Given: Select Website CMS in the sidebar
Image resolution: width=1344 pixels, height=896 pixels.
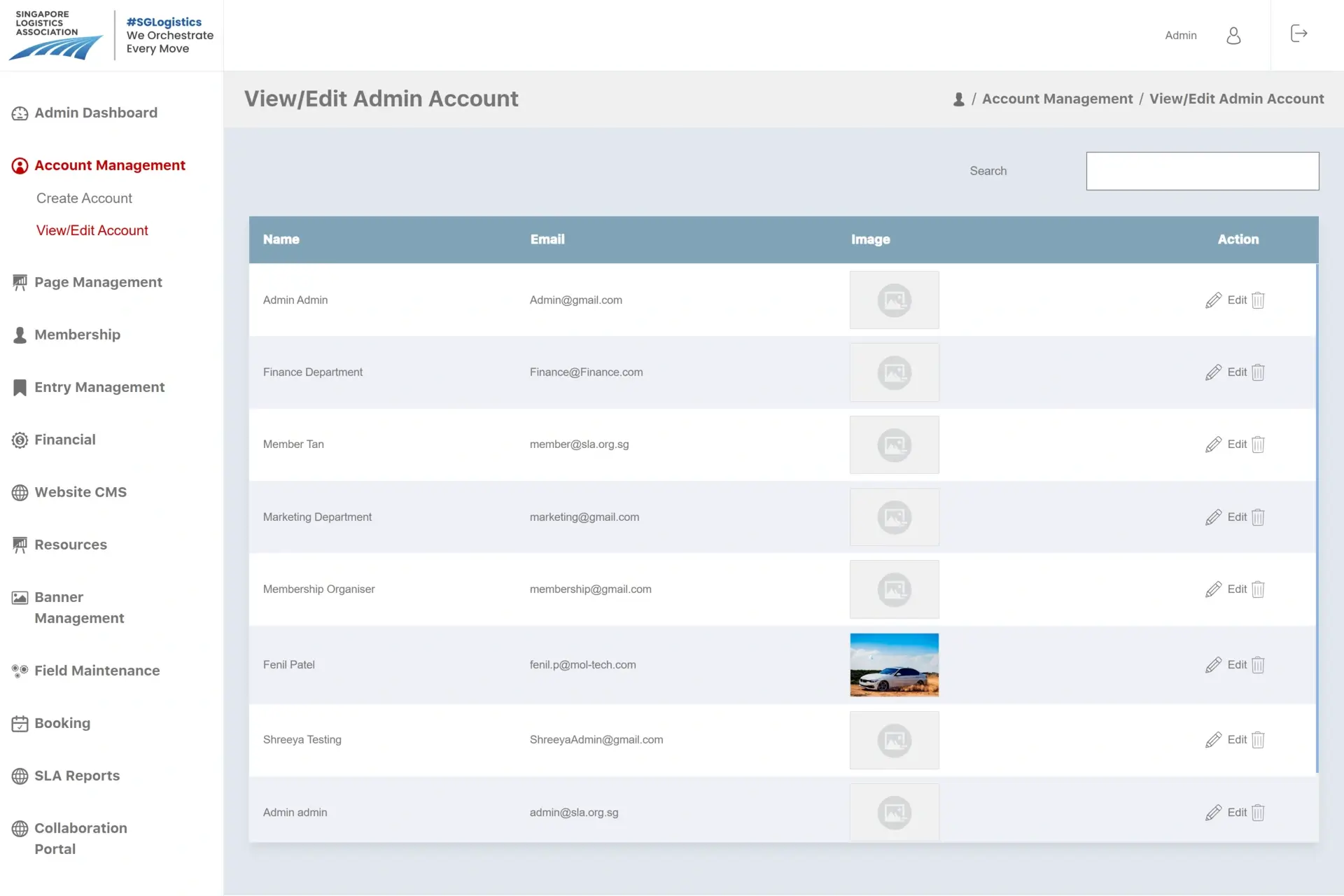Looking at the screenshot, I should pos(80,492).
